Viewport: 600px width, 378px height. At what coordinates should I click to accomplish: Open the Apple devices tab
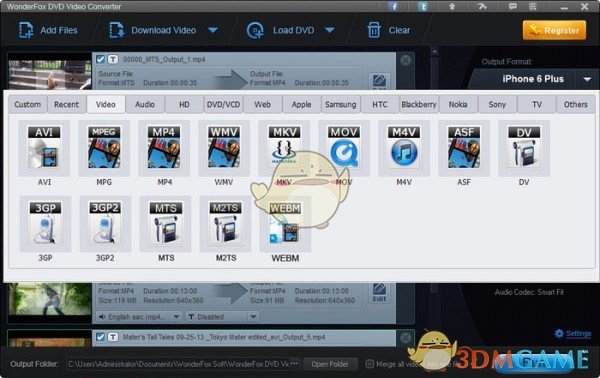[x=302, y=104]
